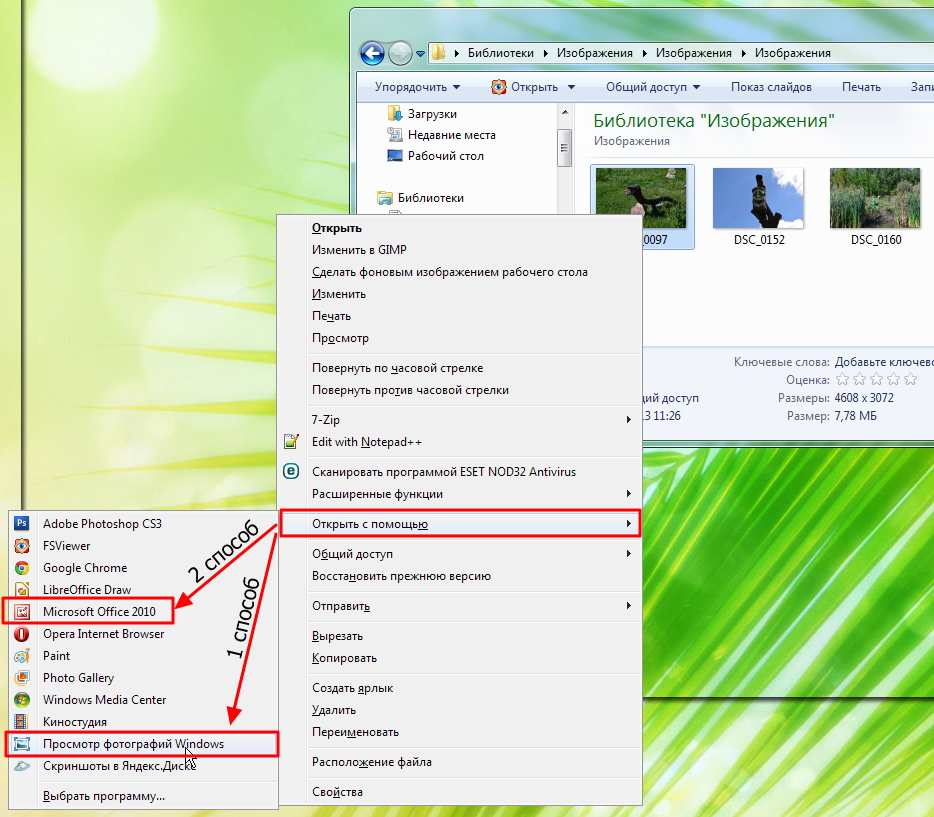Select the bird image thumbnail ending 0097

(642, 198)
